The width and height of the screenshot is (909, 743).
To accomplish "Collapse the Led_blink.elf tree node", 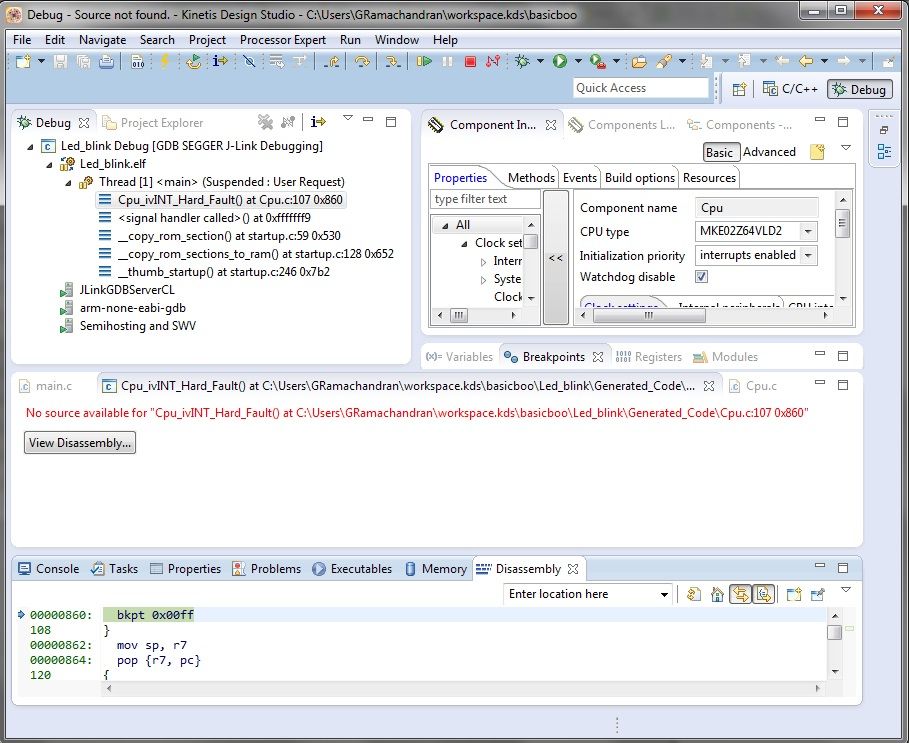I will coord(49,165).
